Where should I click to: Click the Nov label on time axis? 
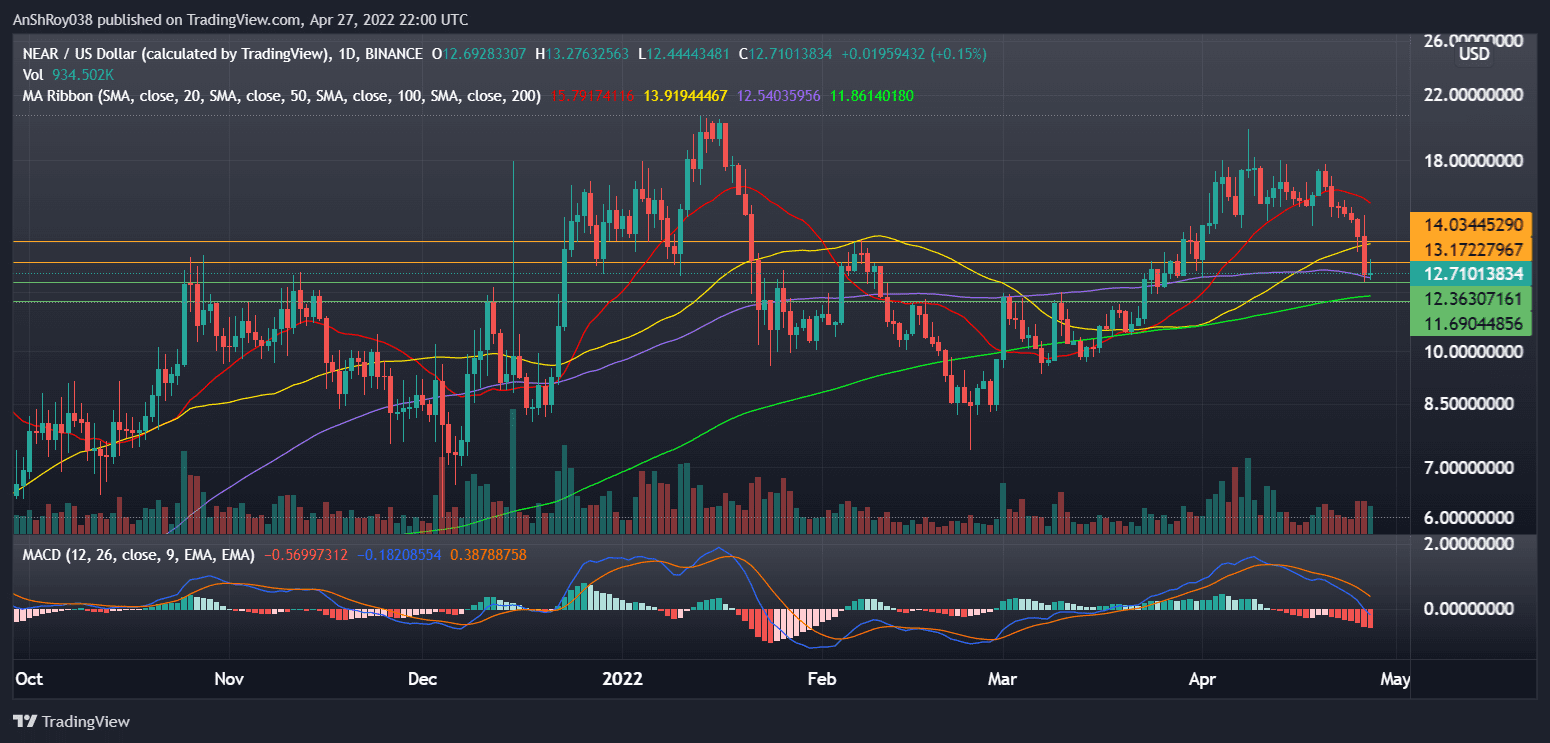click(230, 680)
